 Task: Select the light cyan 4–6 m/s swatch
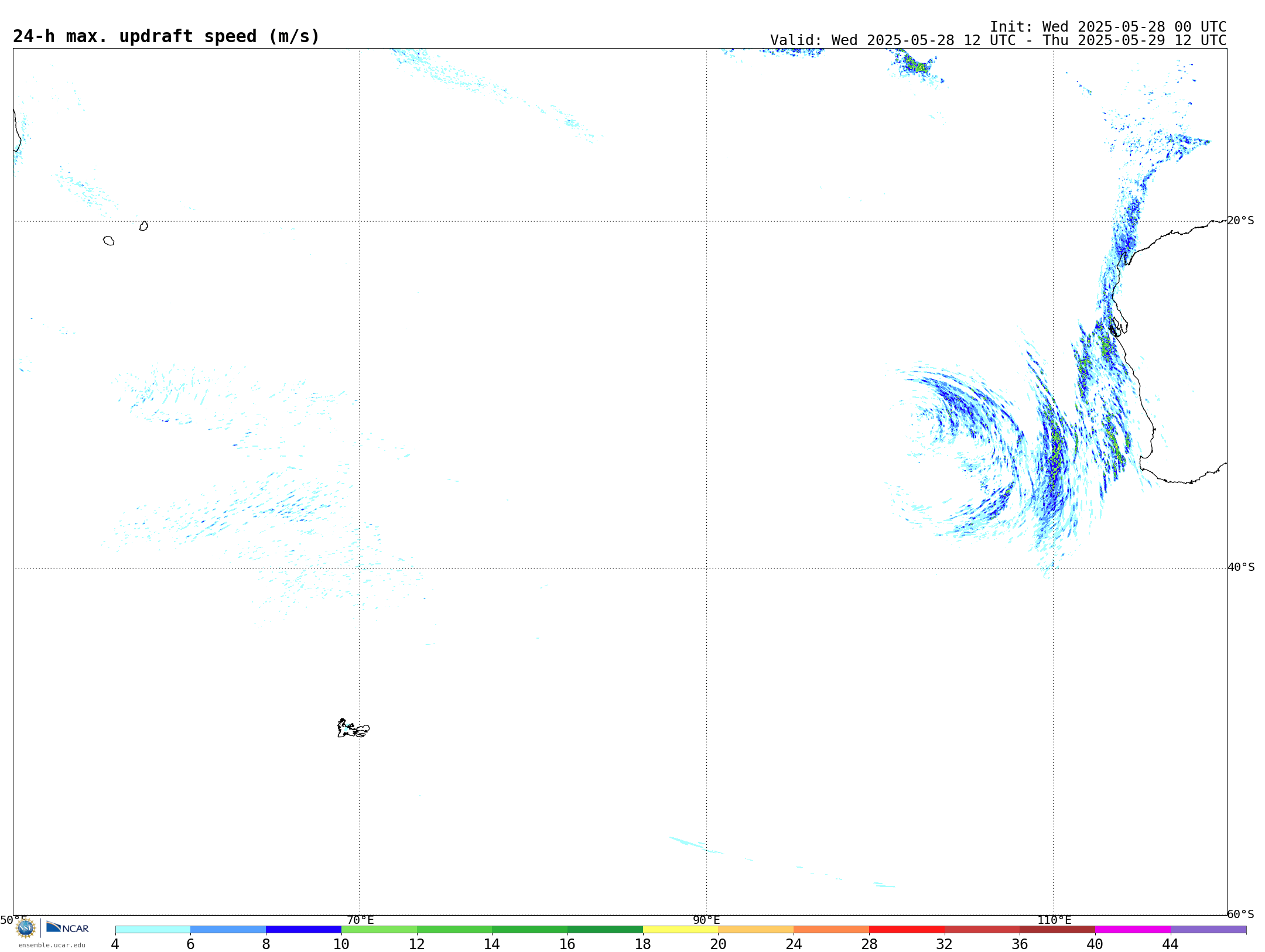point(153,930)
